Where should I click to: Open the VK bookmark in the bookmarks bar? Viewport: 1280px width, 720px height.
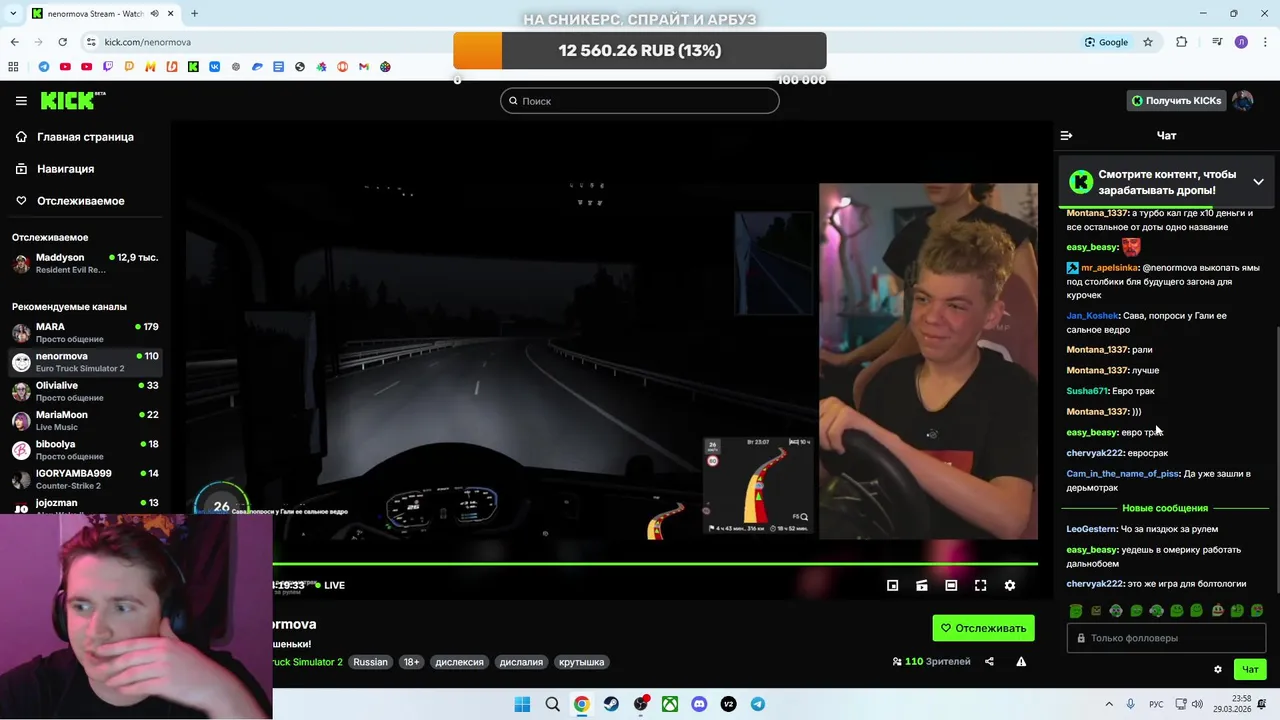(214, 67)
